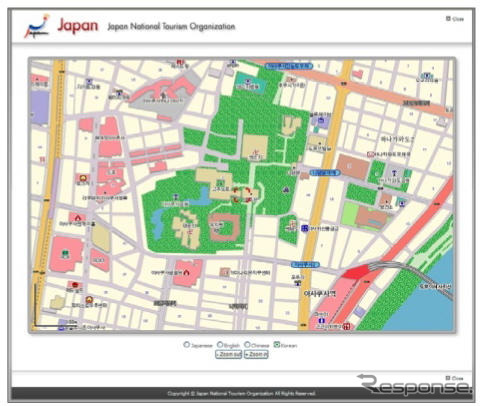Click the blue square icon right of the temple grounds

[304, 228]
